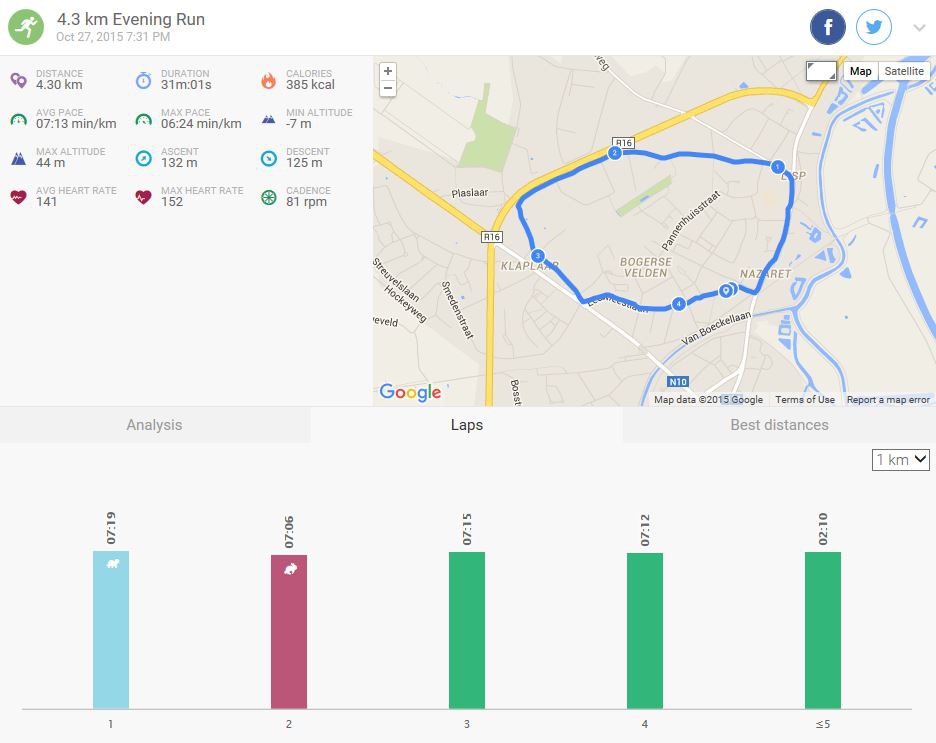
Task: Click the green running activity icon
Action: point(27,27)
